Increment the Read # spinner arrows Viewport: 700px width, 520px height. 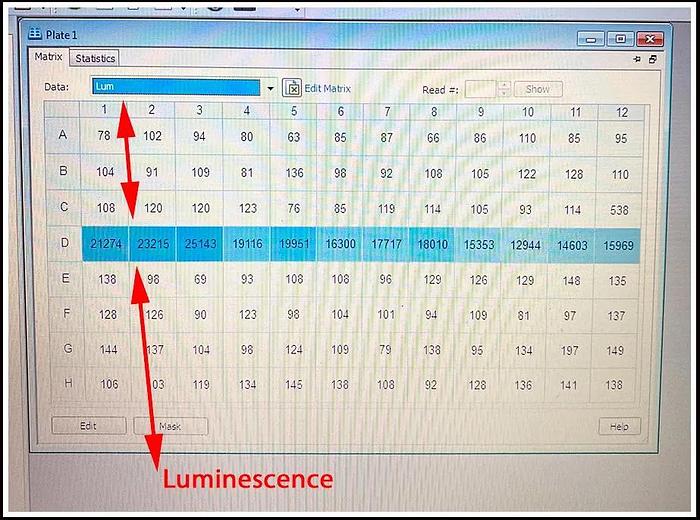point(503,85)
